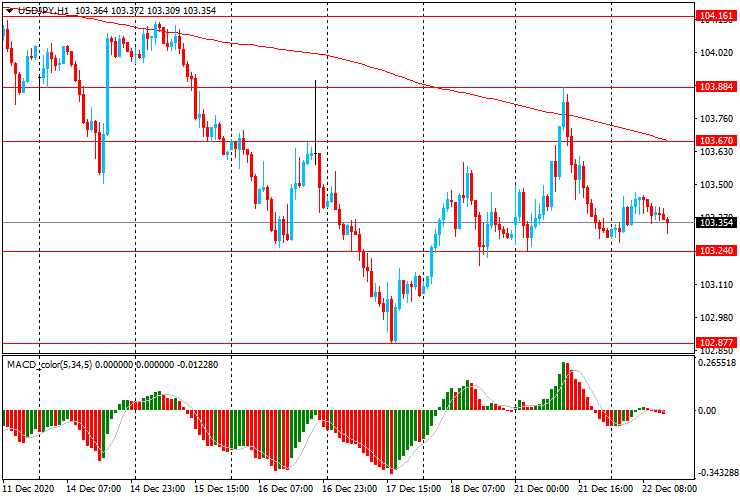
Task: Select the 102.877 bottom price level label
Action: tap(714, 342)
